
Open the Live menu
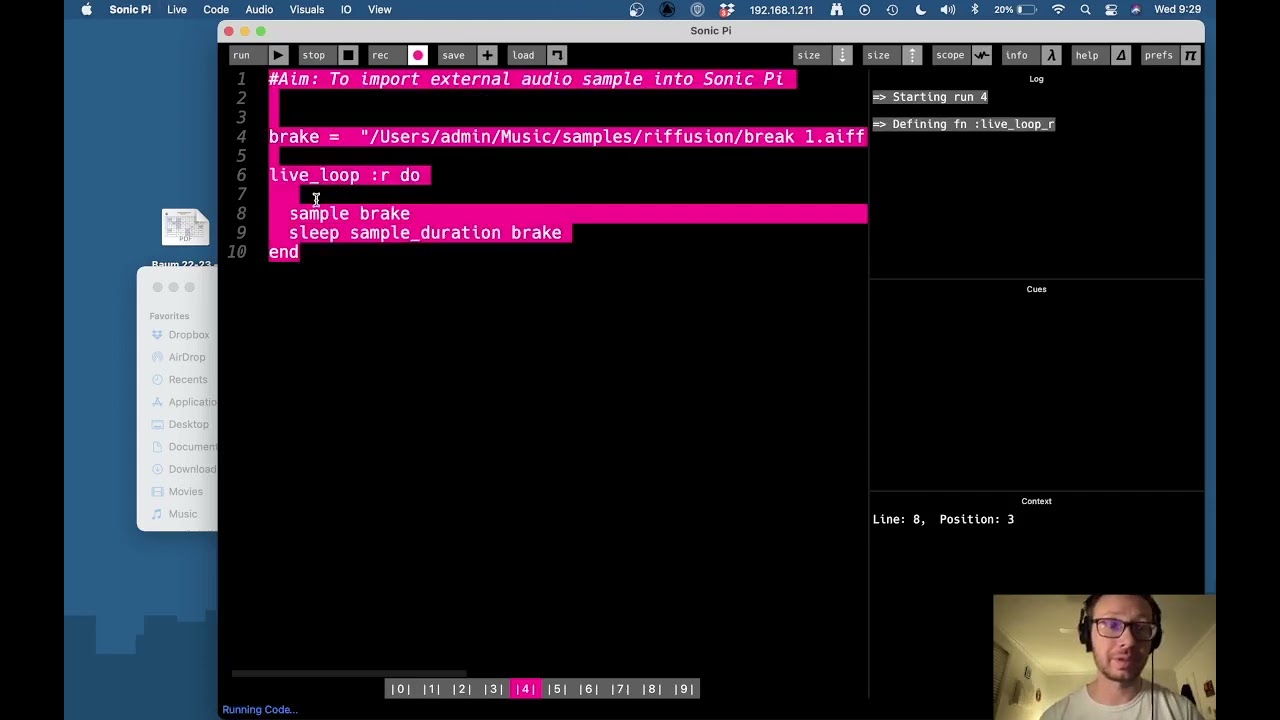point(177,9)
